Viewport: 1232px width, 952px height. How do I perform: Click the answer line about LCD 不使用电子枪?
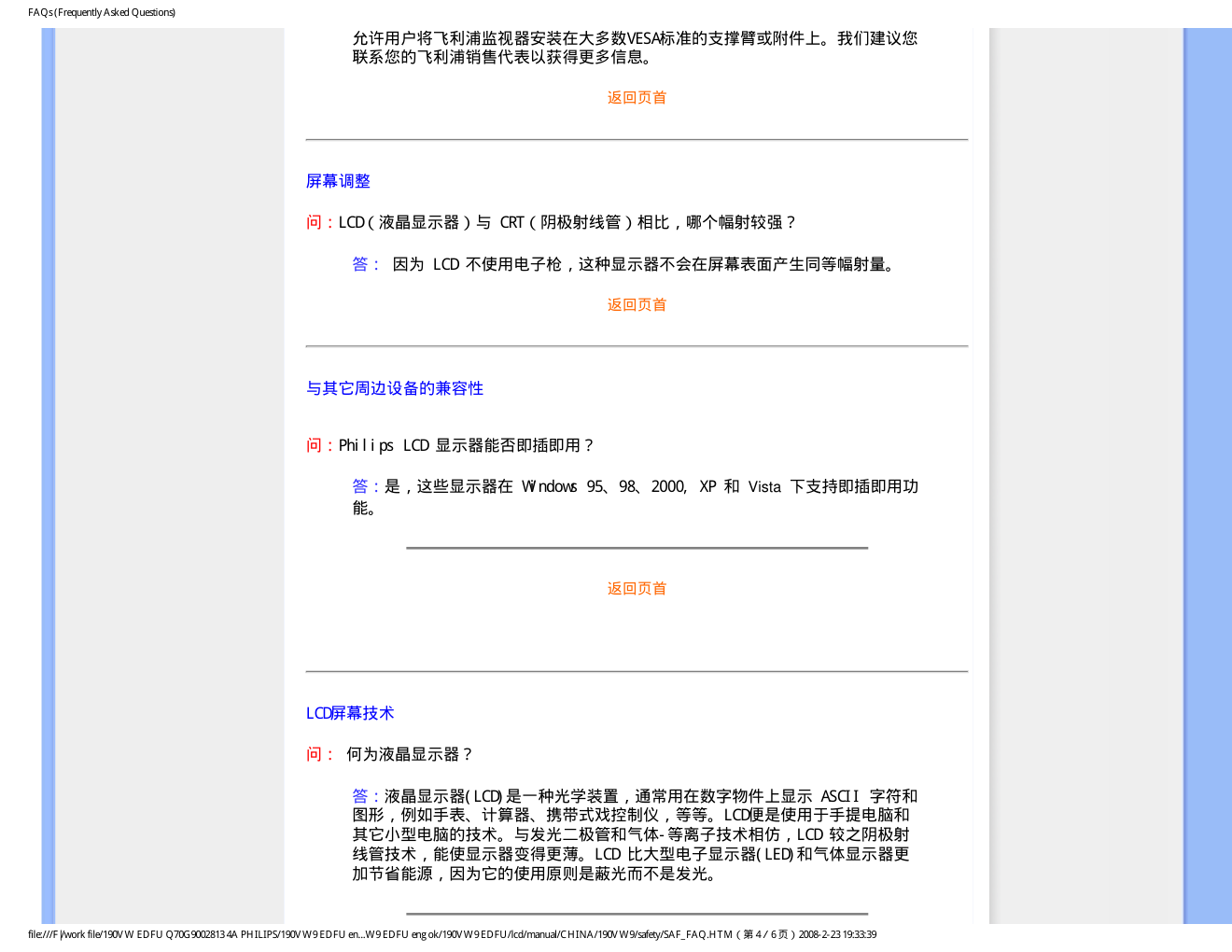tap(624, 264)
